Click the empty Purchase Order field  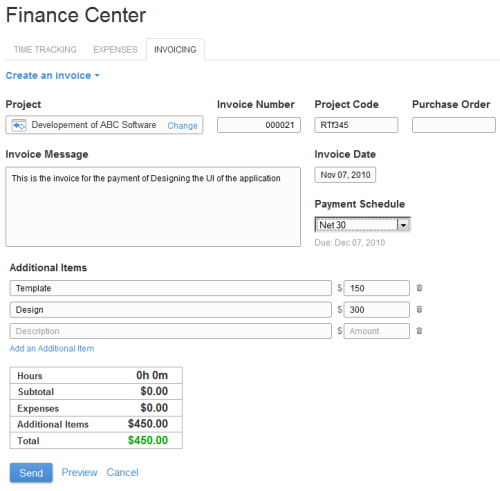tap(454, 125)
